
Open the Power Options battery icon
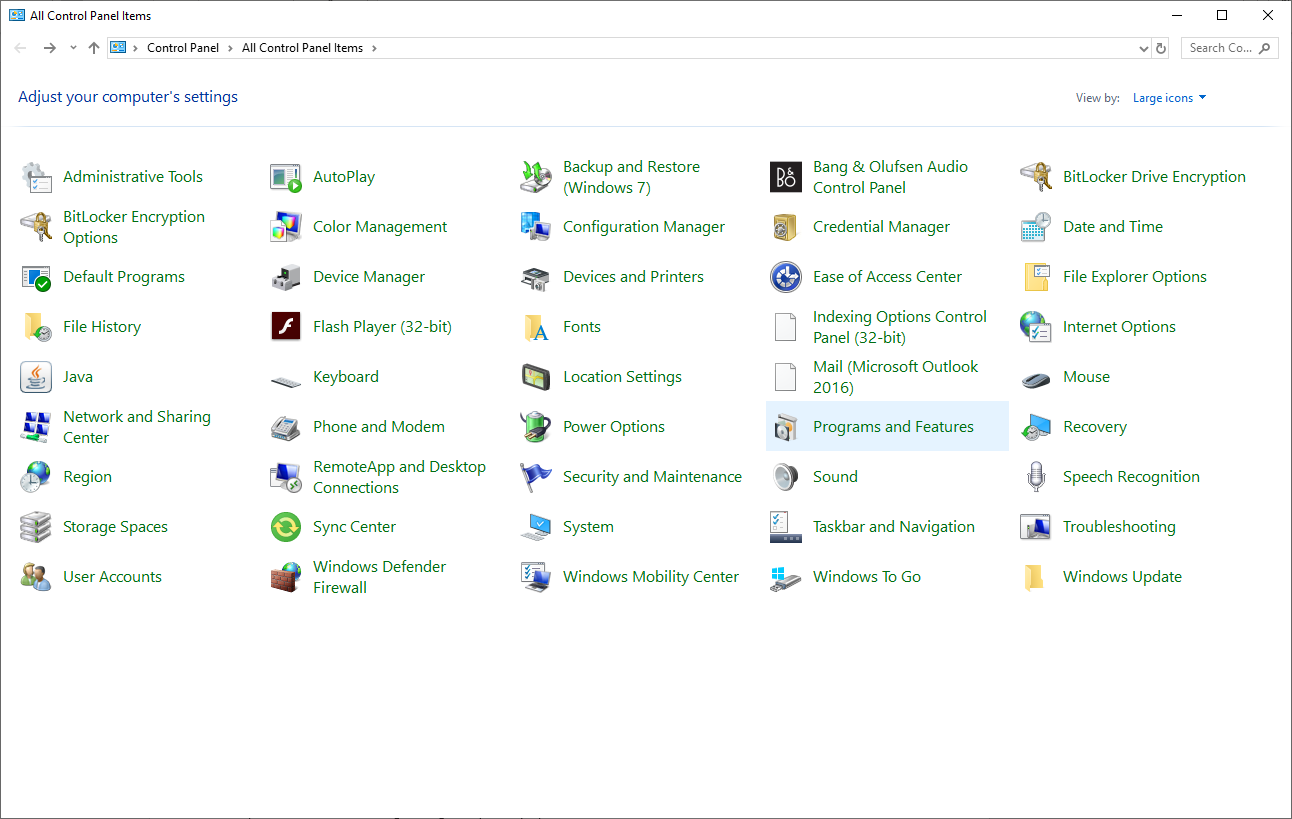pyautogui.click(x=536, y=427)
